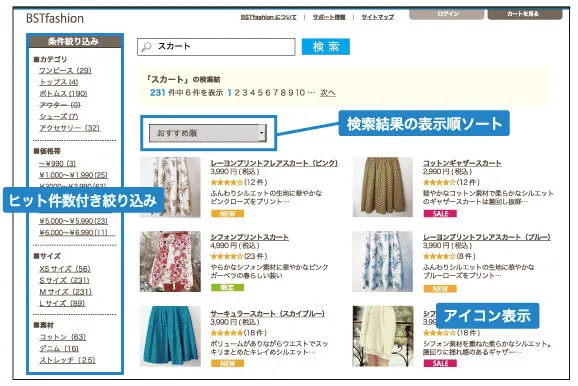The height and width of the screenshot is (386, 578).
Task: Click star rating of コットンギャザースカート
Action: (x=439, y=182)
